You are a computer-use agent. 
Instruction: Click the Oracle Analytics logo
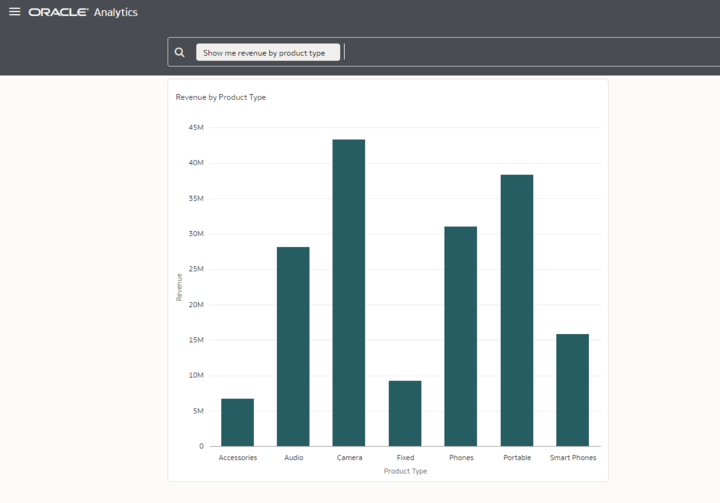coord(83,12)
